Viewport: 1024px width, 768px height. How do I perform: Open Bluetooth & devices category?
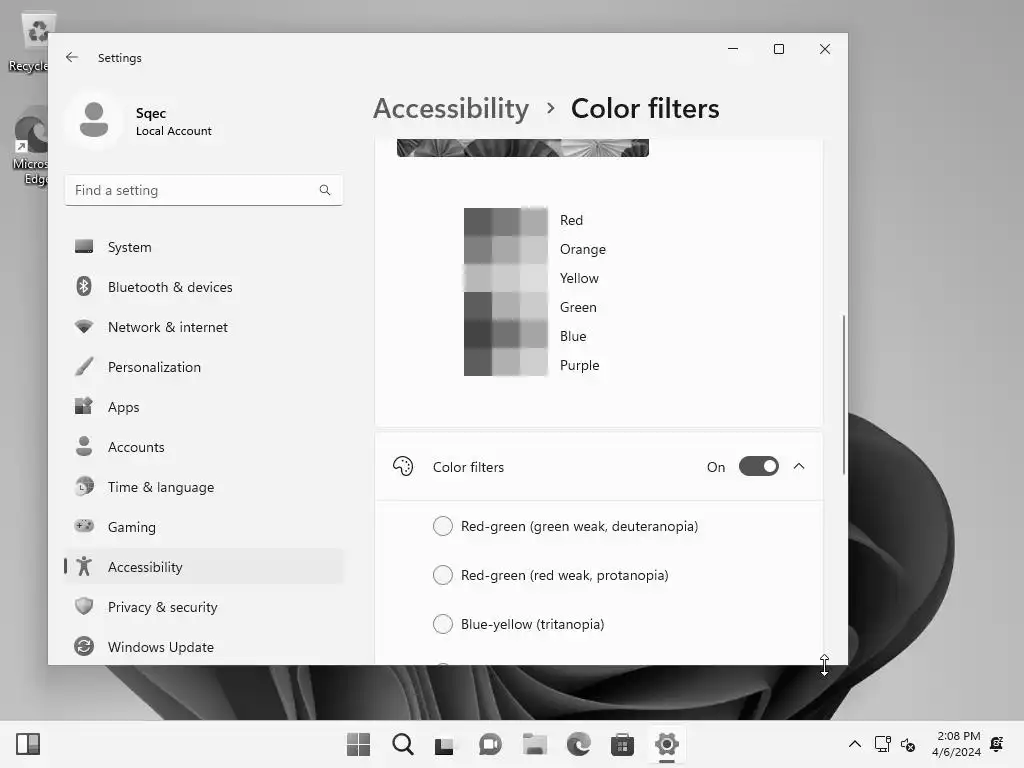[204, 287]
